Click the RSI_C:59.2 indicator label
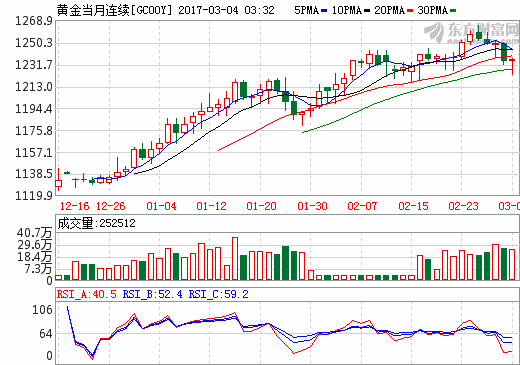520x365 pixels. pyautogui.click(x=218, y=294)
